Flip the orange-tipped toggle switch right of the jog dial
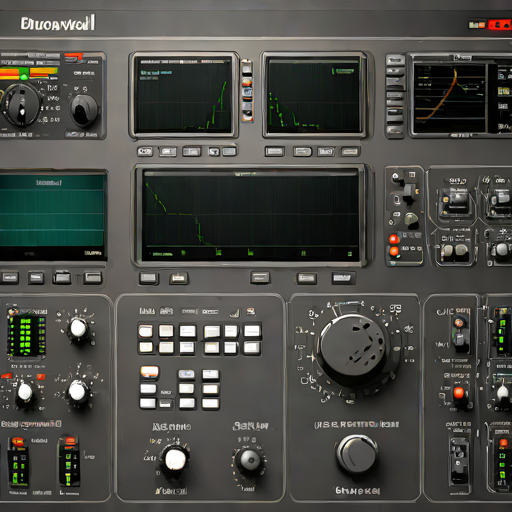 (x=460, y=333)
